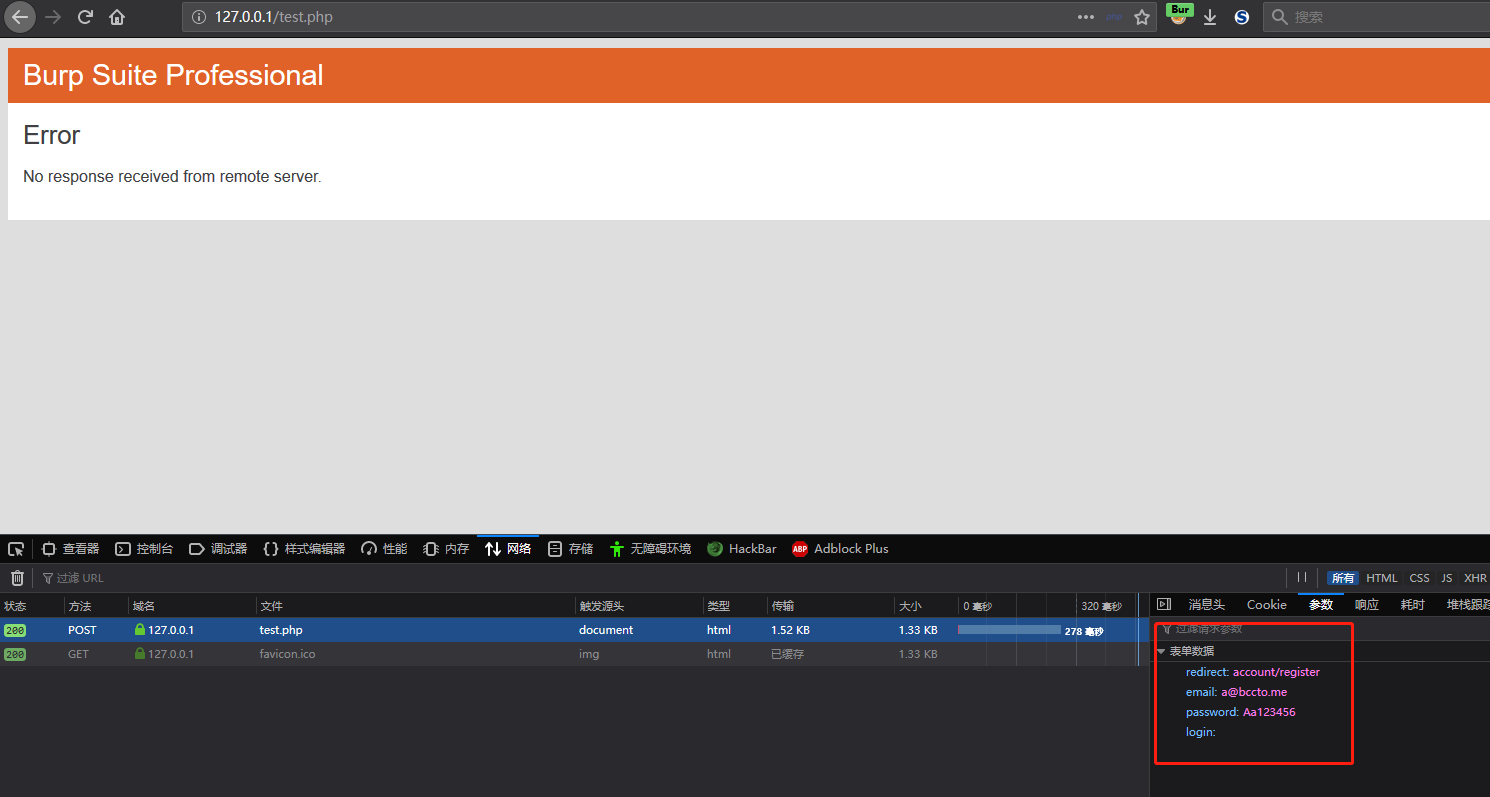Image resolution: width=1490 pixels, height=797 pixels.
Task: Open the 性能 performance tab
Action: (384, 549)
